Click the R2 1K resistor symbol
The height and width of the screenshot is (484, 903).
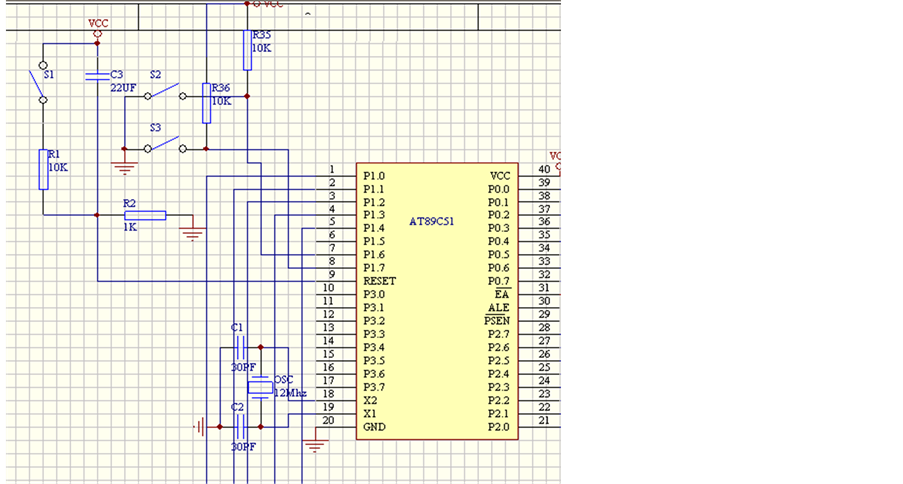tap(145, 215)
